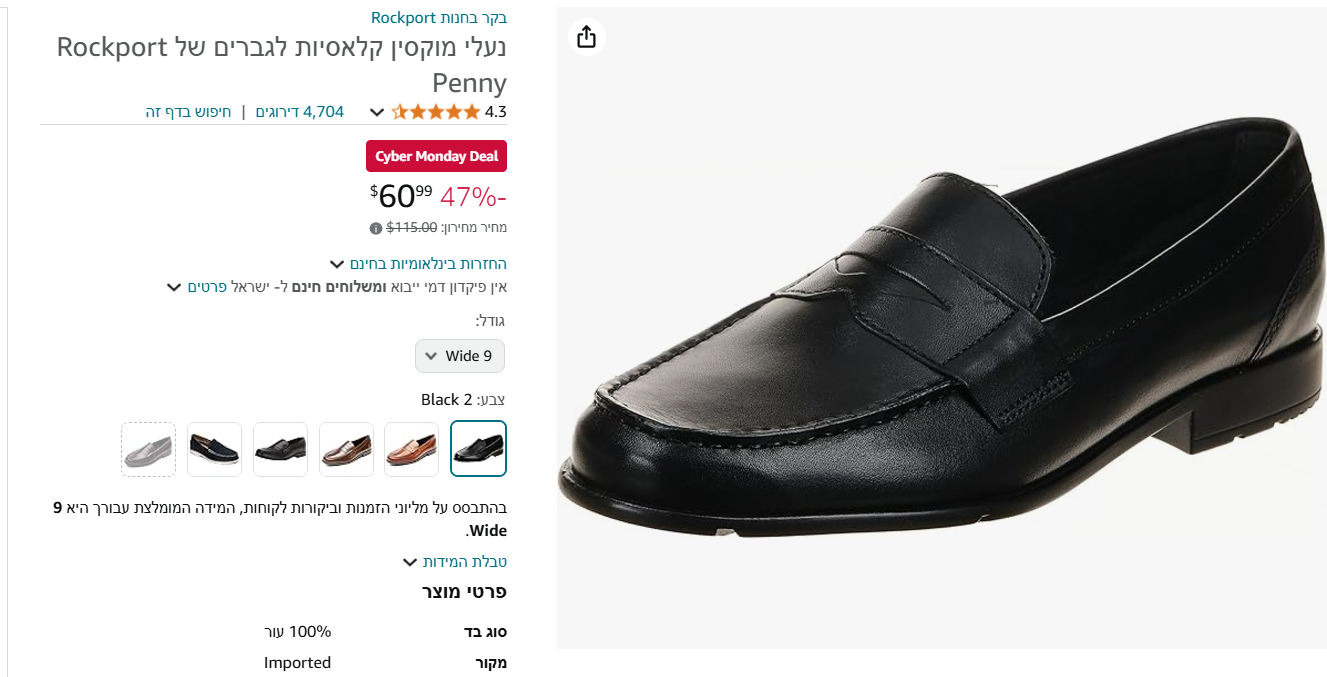Open the 4,704 ratings link
The width and height of the screenshot is (1327, 677).
point(300,112)
